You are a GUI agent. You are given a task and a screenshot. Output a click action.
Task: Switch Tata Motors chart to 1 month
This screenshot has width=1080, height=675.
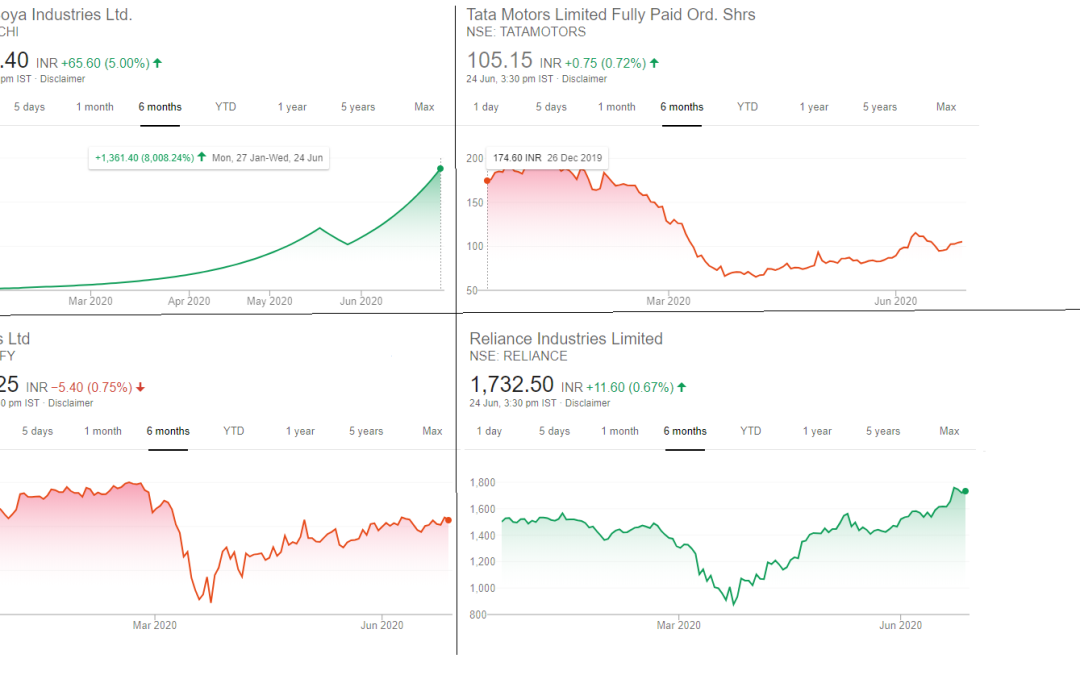pyautogui.click(x=616, y=107)
